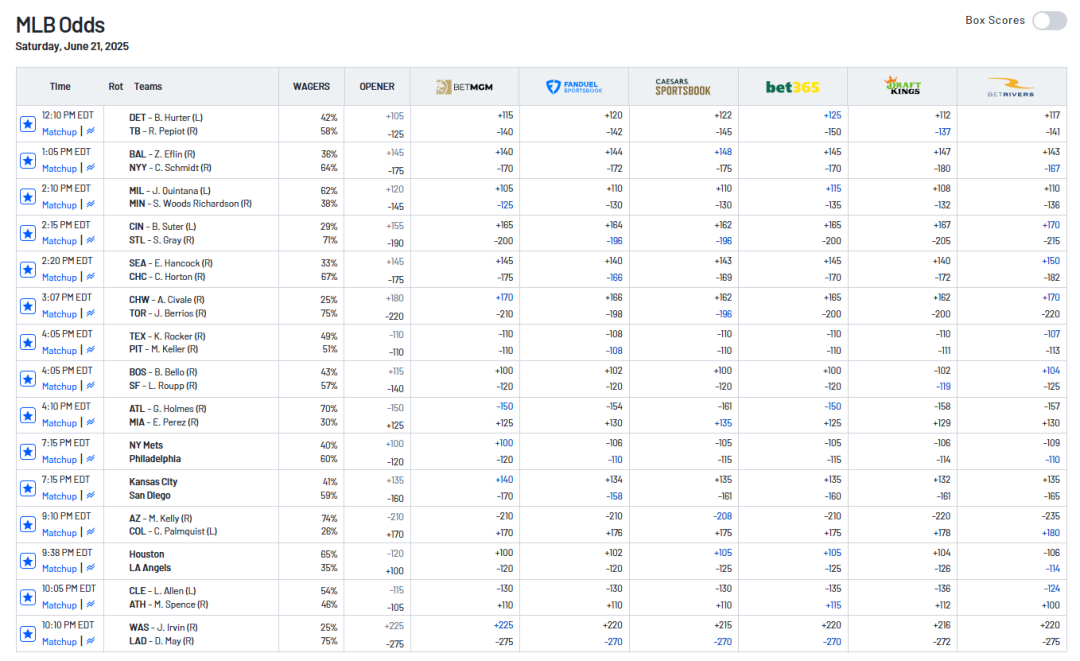Click the star for WAS vs LAD game
The height and width of the screenshot is (661, 1080).
[x=28, y=634]
